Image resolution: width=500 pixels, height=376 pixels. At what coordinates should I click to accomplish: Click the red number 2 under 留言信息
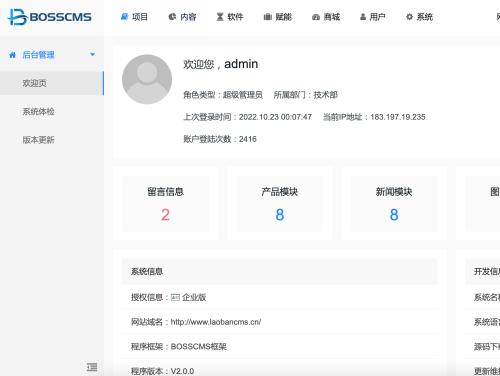click(x=166, y=215)
